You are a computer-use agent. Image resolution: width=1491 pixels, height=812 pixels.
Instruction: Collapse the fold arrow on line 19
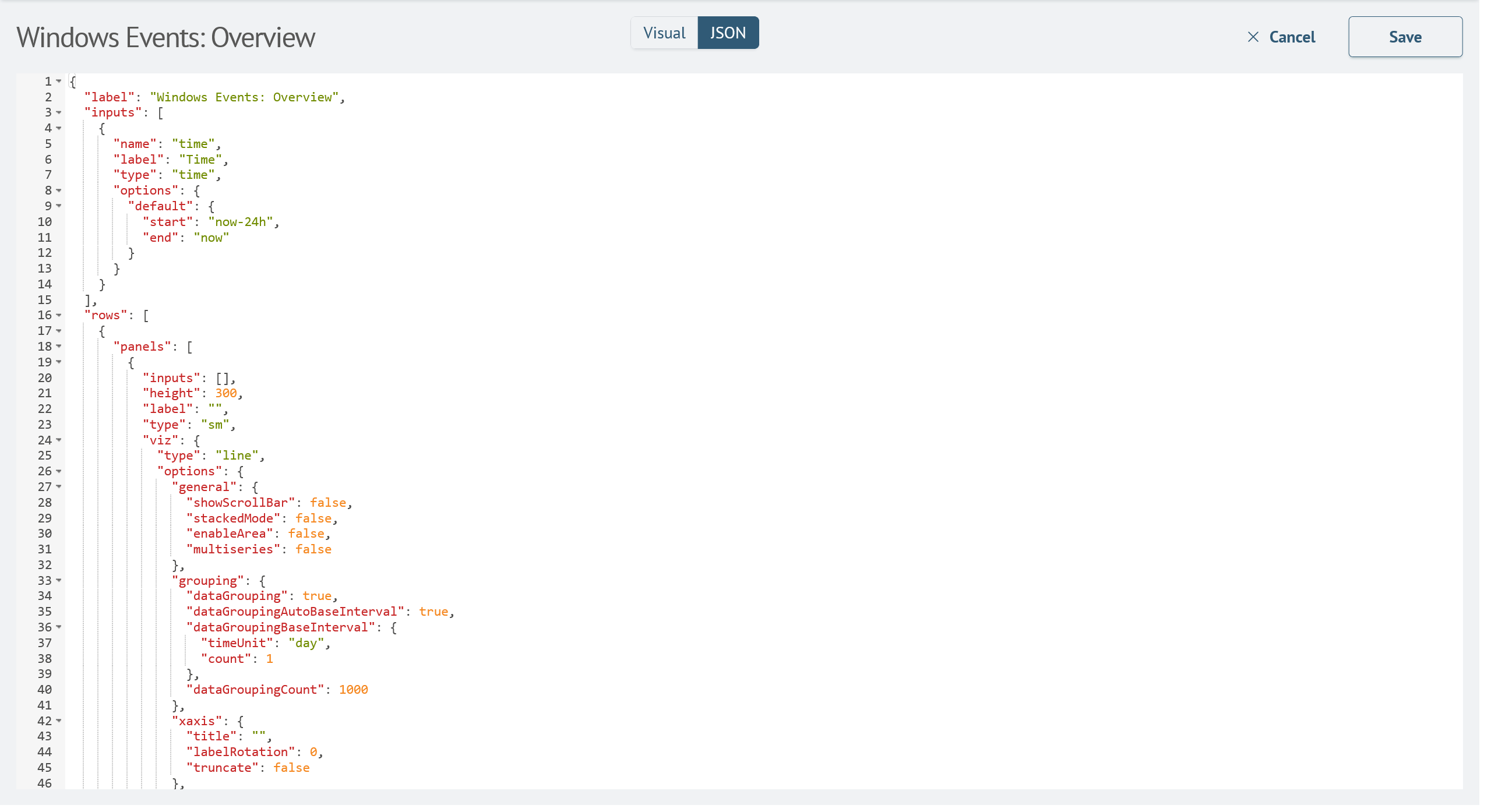pos(59,362)
